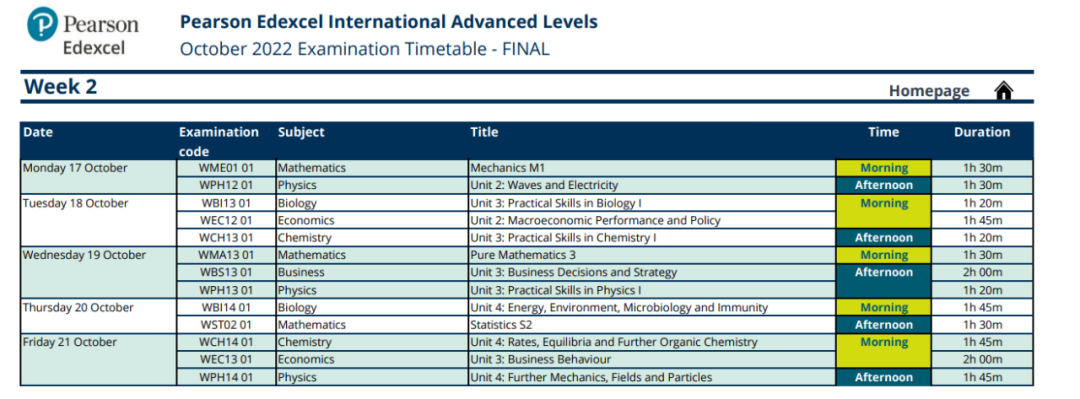1080x399 pixels.
Task: Click the Friday 21 October date cell
Action: 98,360
